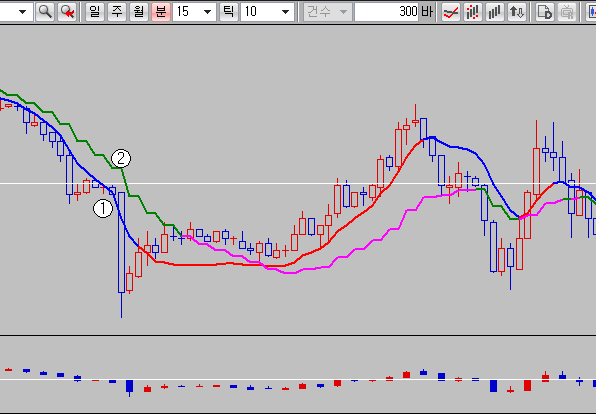The image size is (596, 414).
Task: Switch chart to daily (일) period
Action: click(x=95, y=12)
